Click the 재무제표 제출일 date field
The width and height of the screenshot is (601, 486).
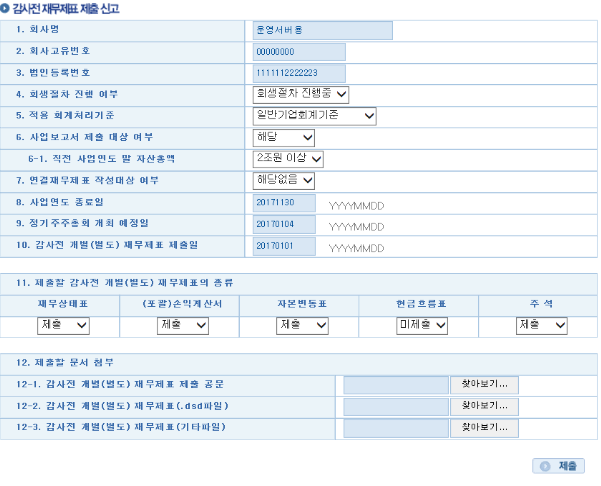click(284, 246)
